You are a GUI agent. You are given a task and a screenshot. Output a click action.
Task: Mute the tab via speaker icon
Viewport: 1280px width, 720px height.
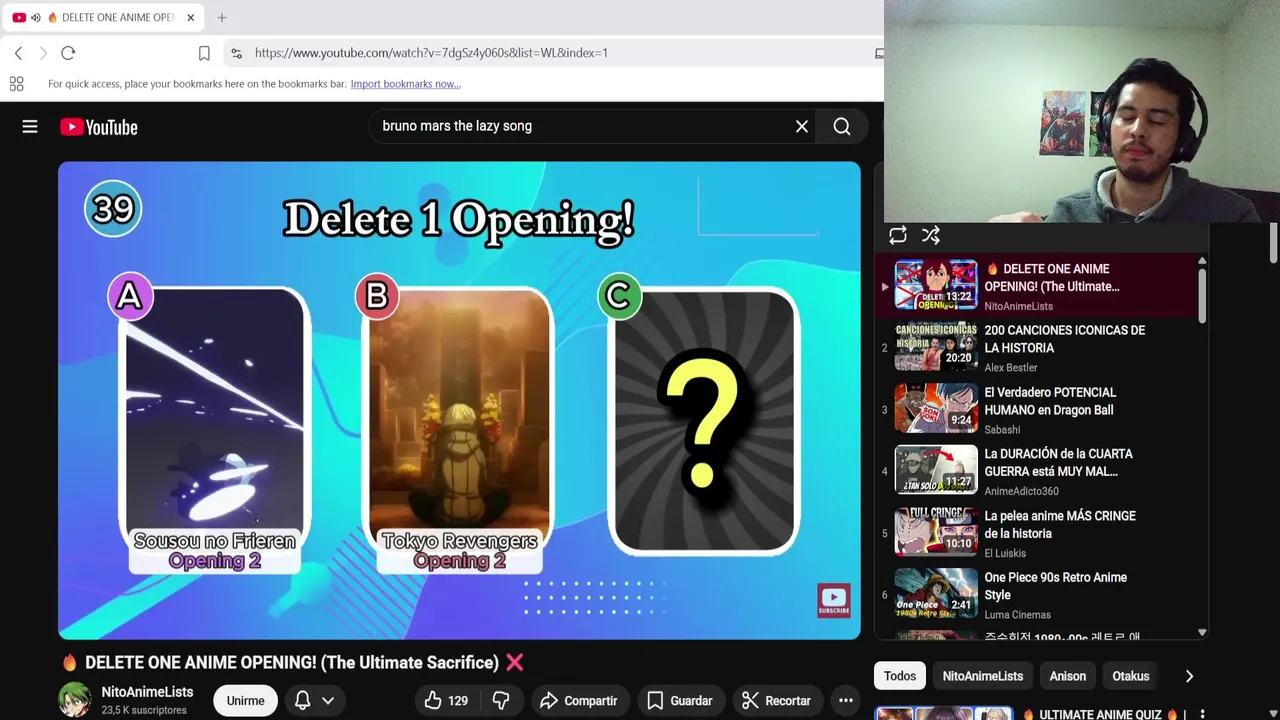(36, 17)
